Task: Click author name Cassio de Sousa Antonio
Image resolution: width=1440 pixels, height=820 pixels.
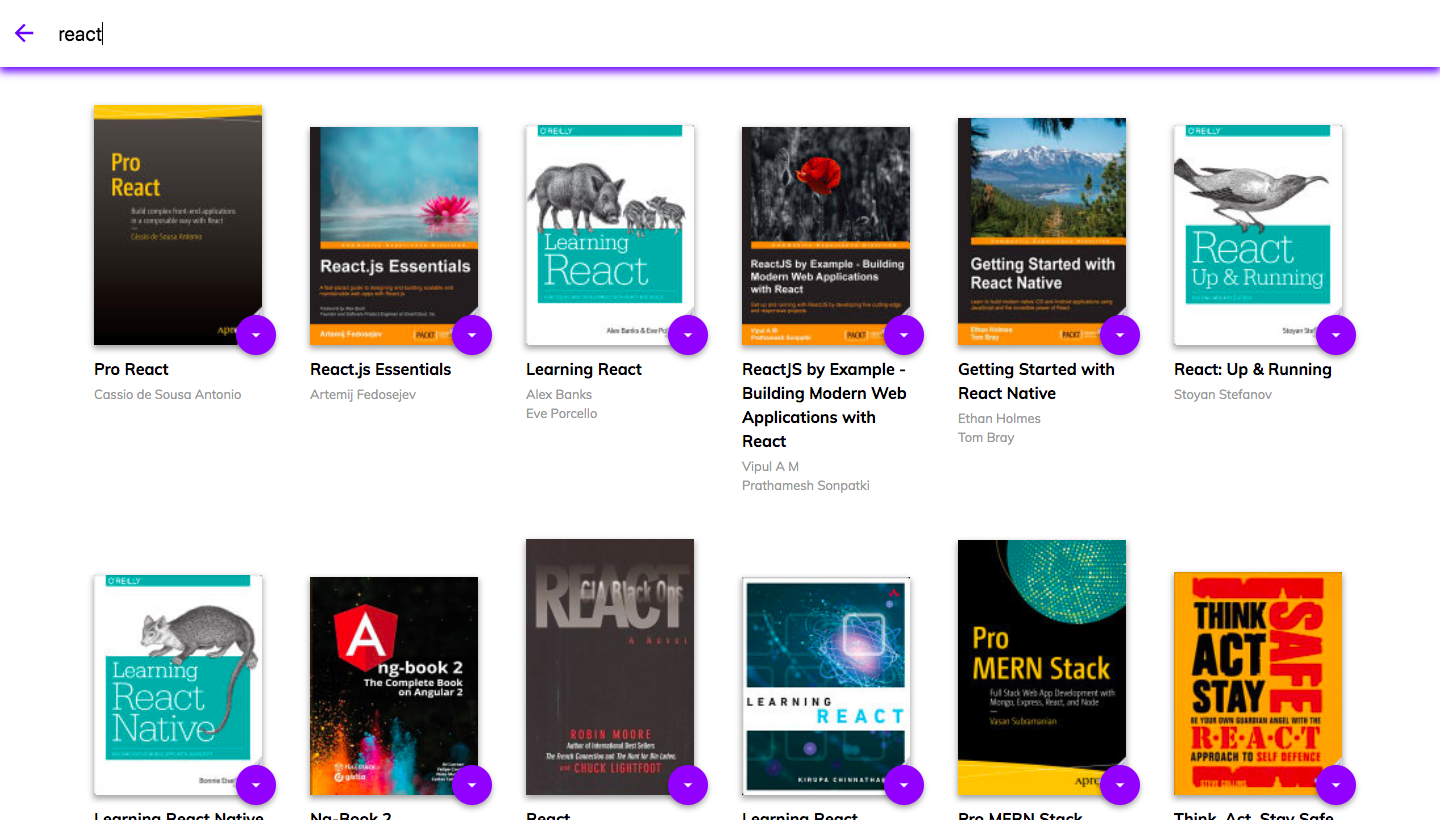Action: 168,394
